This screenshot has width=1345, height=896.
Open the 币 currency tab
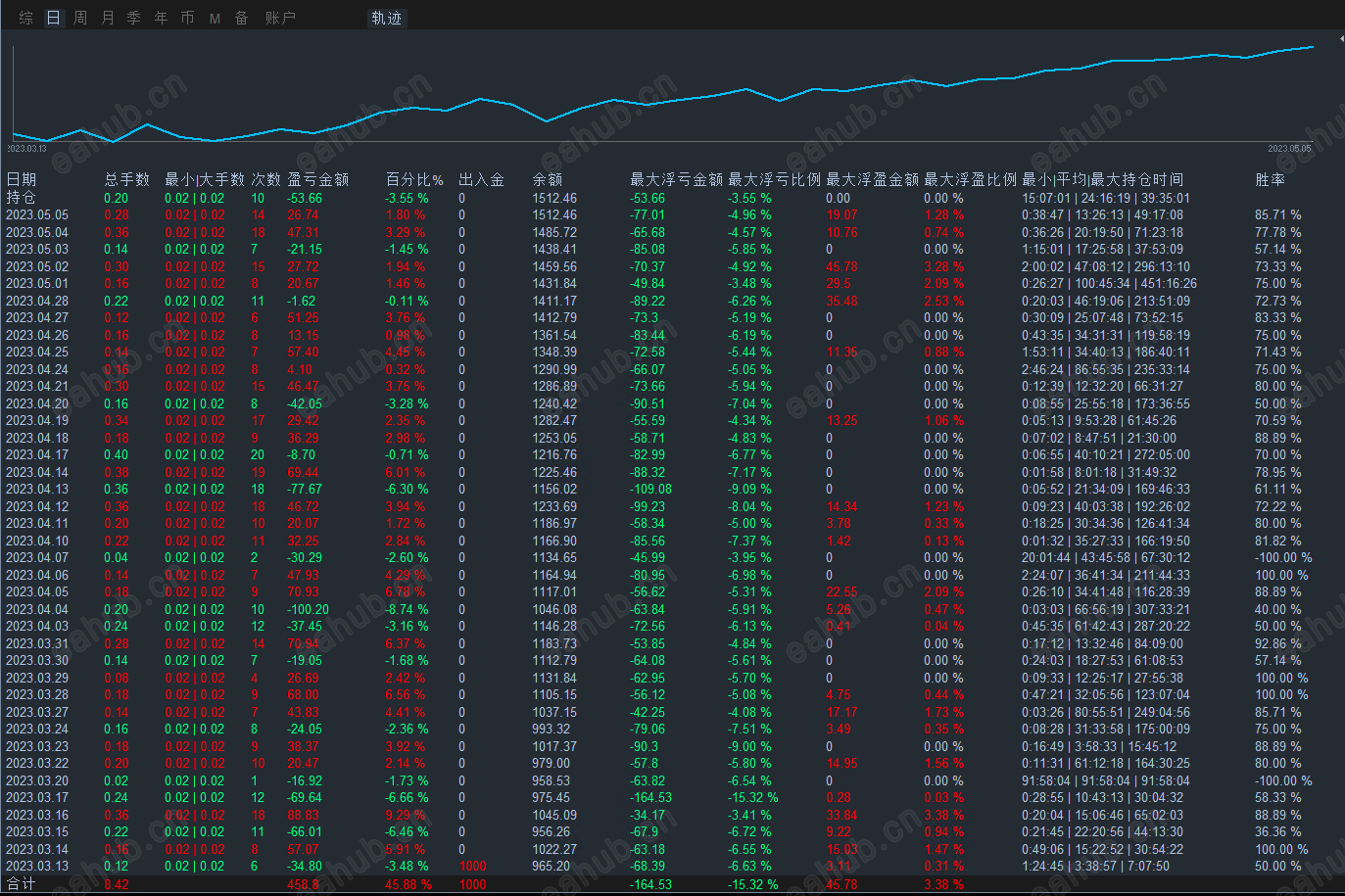point(188,18)
